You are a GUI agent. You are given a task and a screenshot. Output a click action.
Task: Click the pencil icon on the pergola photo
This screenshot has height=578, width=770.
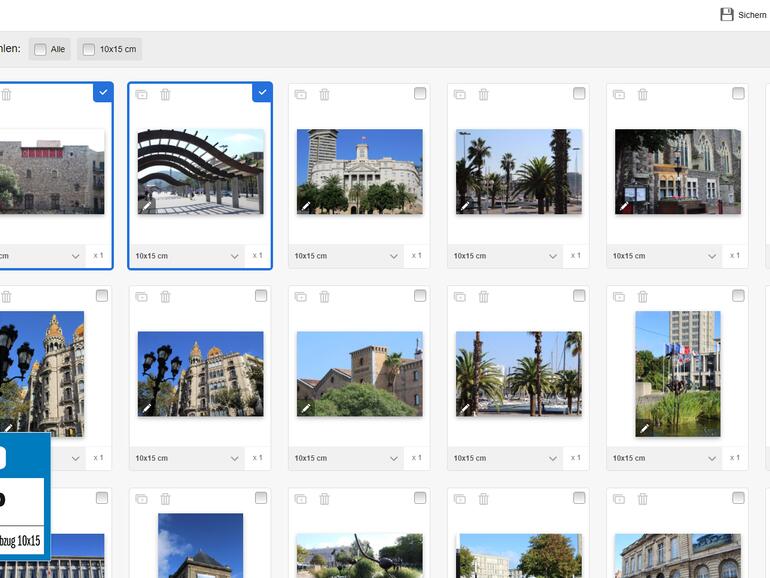147,206
